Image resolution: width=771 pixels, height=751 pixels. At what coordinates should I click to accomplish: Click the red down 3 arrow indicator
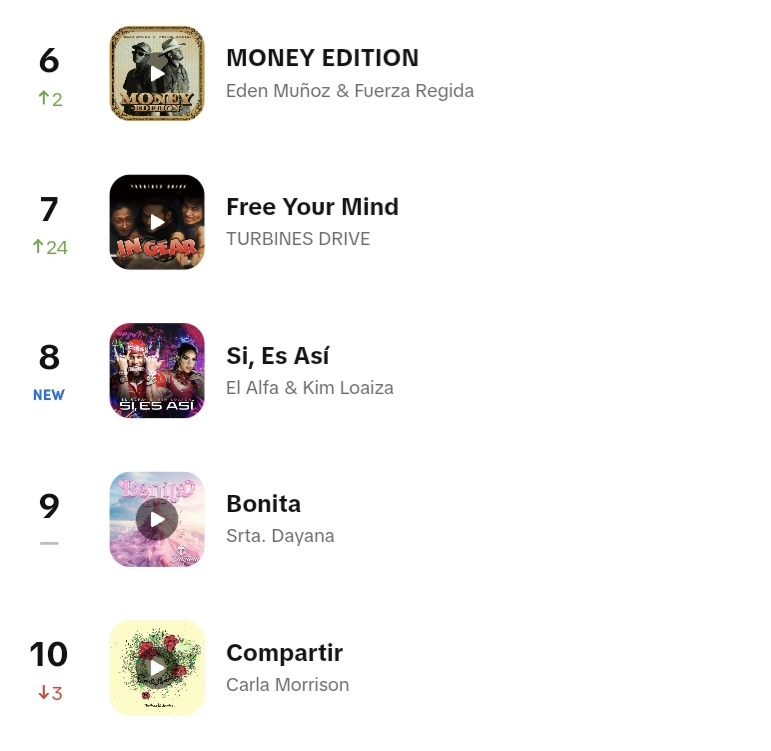tap(50, 693)
